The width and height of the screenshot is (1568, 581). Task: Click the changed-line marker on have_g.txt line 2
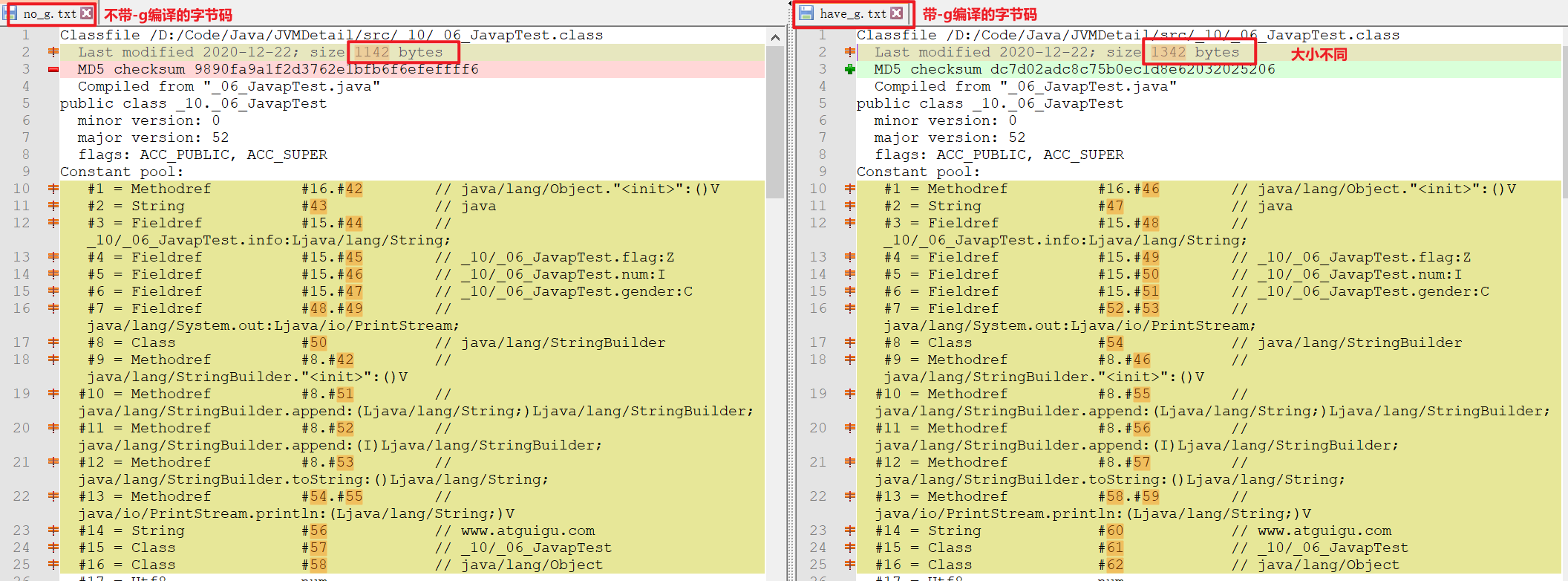point(850,52)
